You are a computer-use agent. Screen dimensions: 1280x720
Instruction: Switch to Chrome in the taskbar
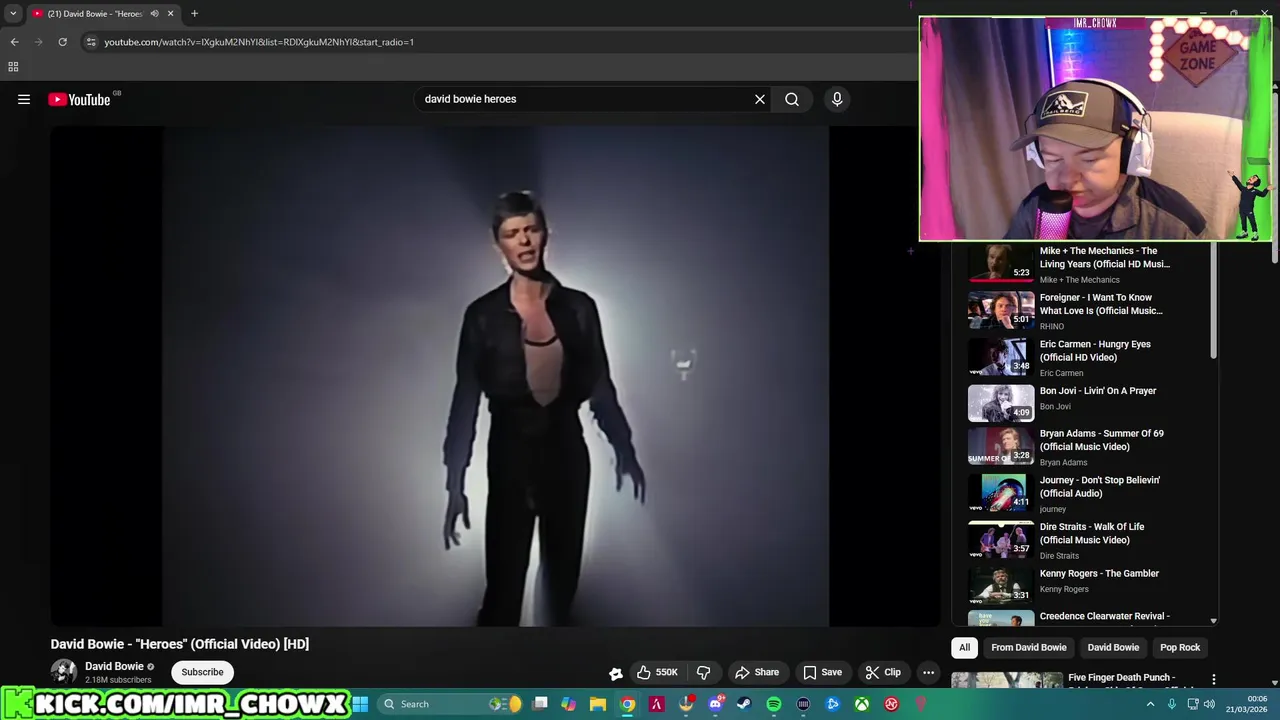627,704
